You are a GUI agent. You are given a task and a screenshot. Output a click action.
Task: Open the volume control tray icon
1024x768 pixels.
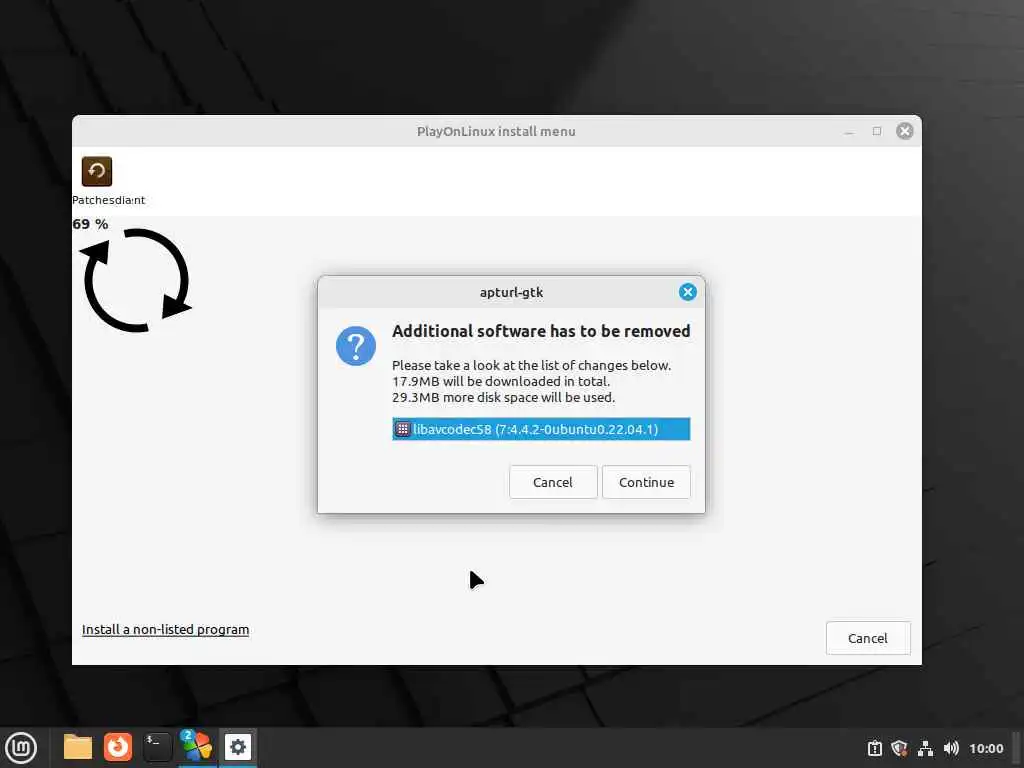click(951, 748)
